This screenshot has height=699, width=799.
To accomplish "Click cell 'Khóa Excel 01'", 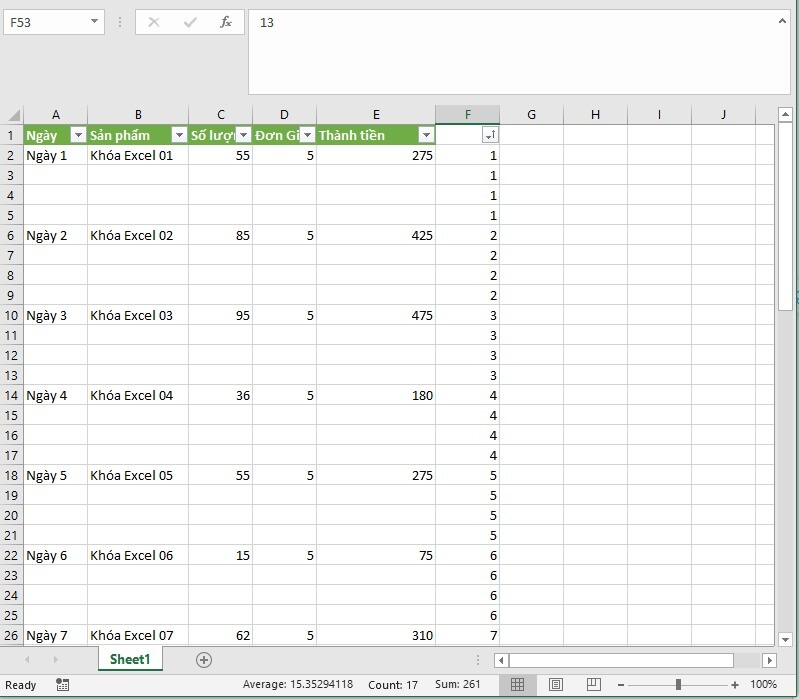I will [138, 155].
